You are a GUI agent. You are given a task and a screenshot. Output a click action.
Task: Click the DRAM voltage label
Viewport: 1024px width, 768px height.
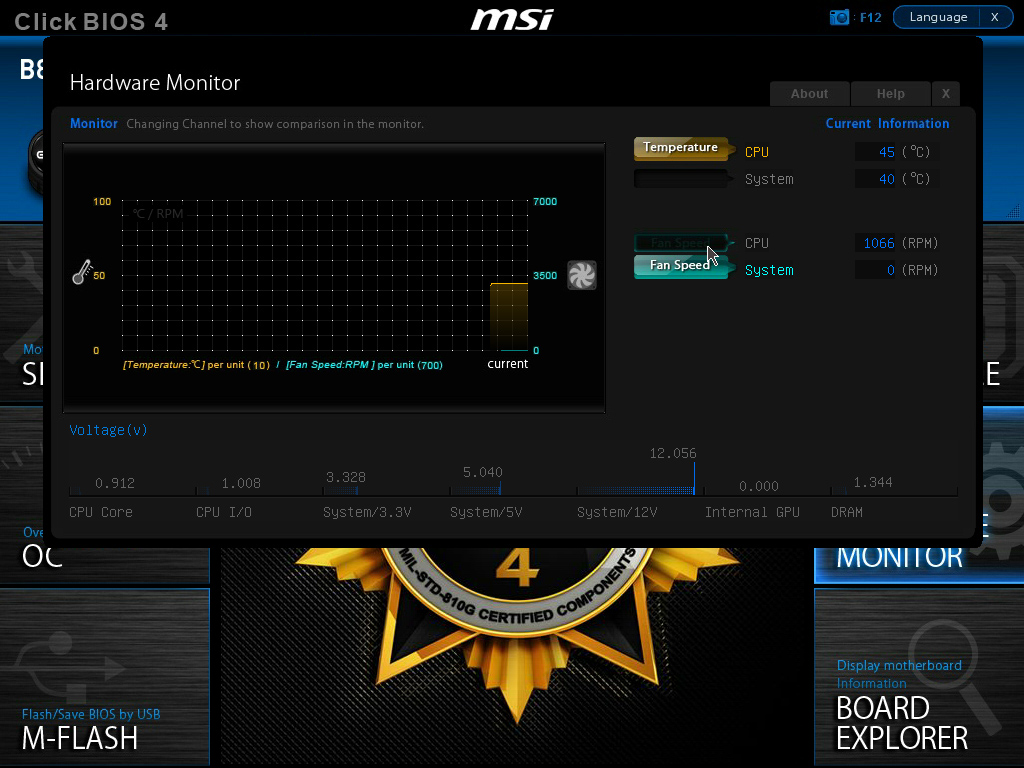point(846,513)
